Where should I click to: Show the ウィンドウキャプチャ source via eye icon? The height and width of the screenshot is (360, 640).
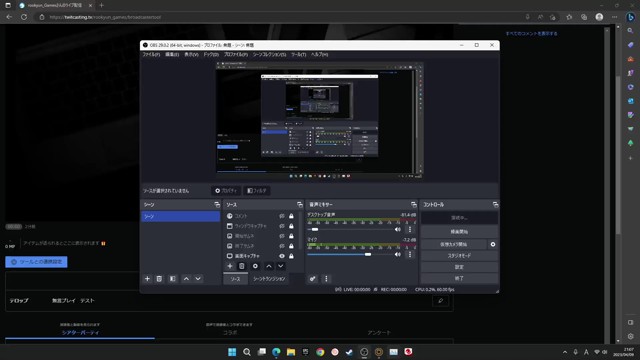pos(282,226)
